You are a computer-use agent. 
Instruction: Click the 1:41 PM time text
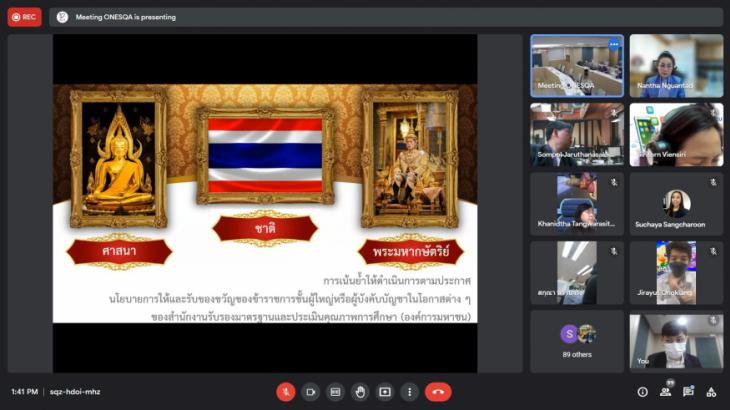point(25,392)
